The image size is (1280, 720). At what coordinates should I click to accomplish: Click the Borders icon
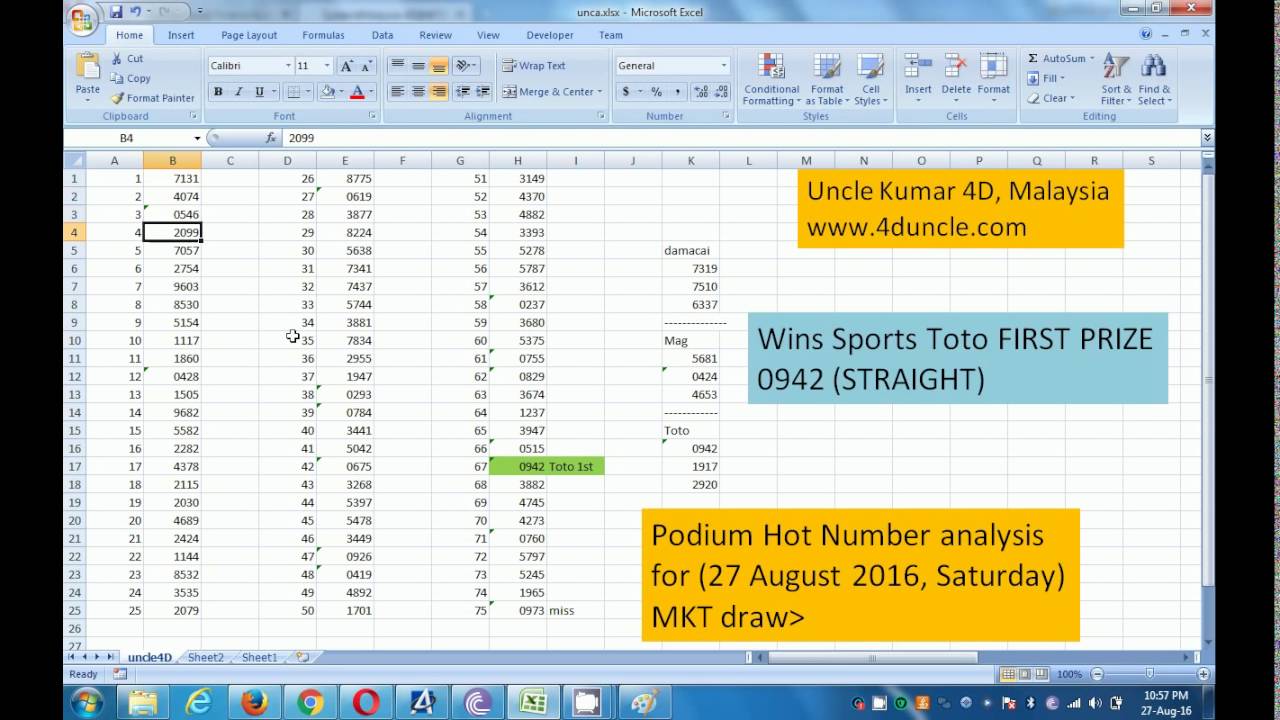click(294, 92)
